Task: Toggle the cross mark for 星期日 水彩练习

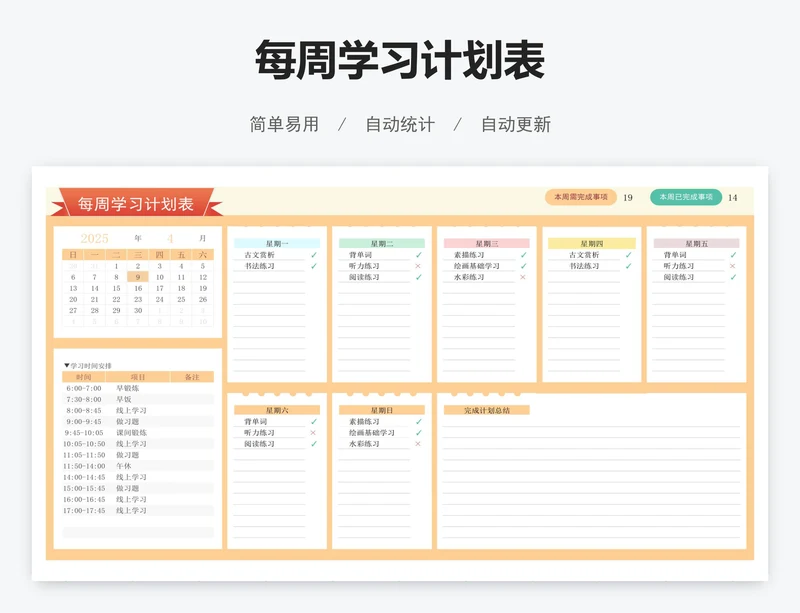Action: (x=418, y=444)
